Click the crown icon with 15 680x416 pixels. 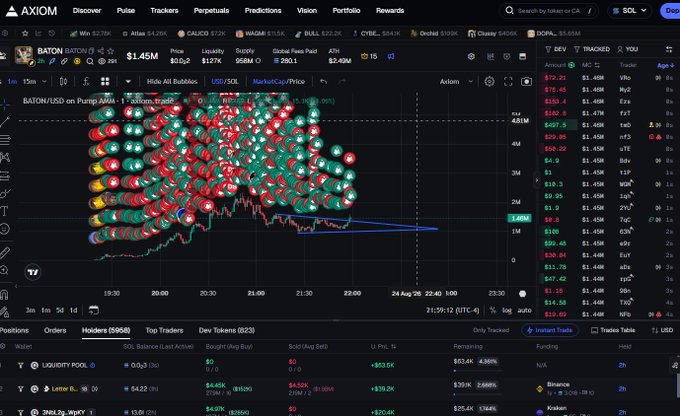(369, 56)
